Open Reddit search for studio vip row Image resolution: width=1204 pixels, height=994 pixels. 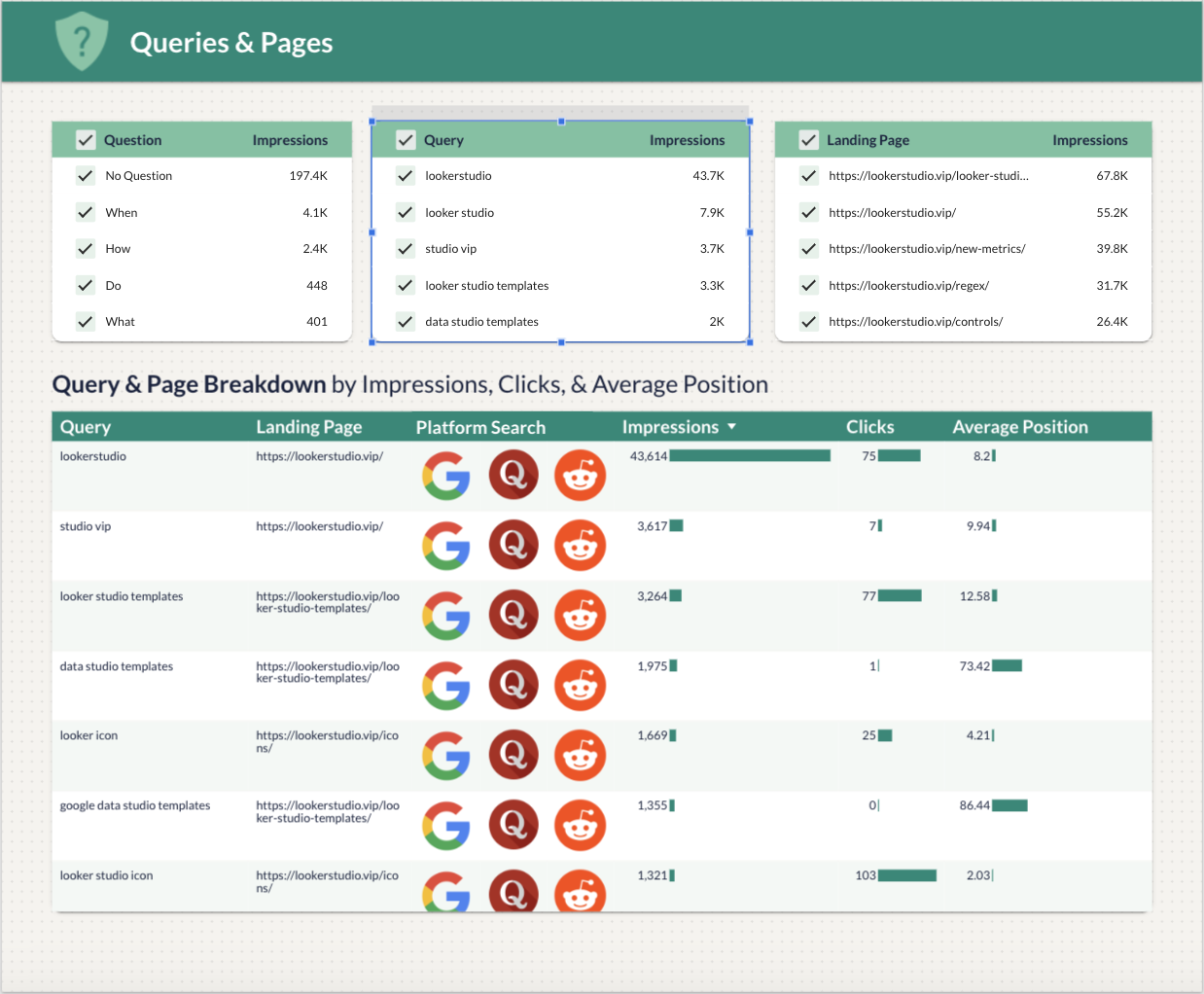point(581,546)
